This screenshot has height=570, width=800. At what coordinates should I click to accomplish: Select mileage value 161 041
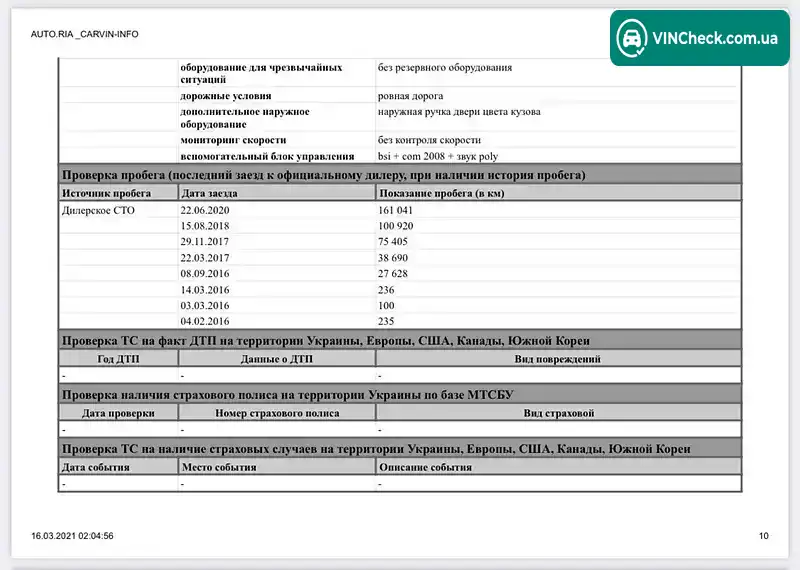click(x=395, y=210)
